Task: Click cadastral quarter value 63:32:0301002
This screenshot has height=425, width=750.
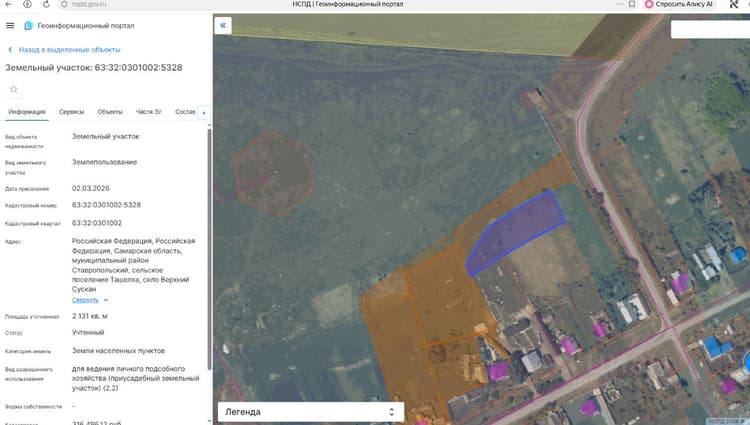Action: point(97,223)
